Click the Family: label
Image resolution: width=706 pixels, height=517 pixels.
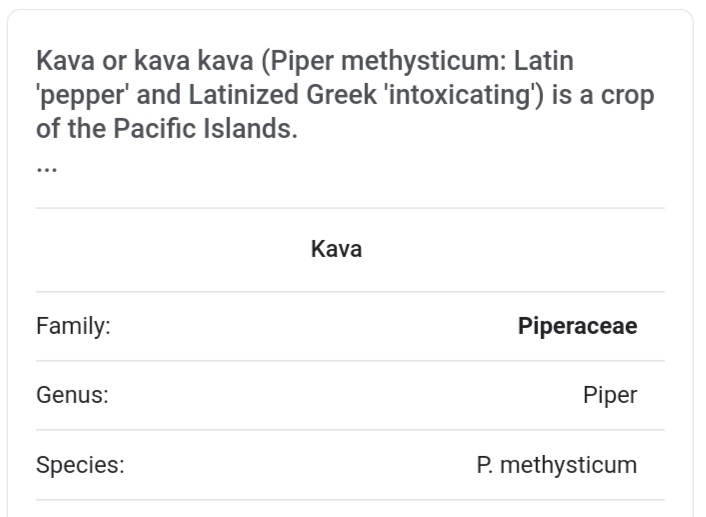73,327
